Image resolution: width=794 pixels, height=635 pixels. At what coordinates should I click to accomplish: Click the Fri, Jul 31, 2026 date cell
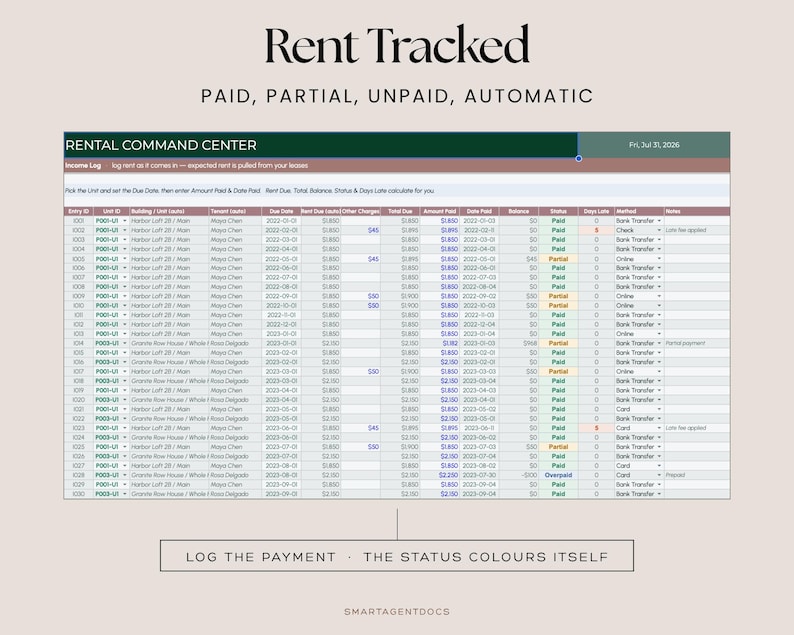click(x=654, y=145)
